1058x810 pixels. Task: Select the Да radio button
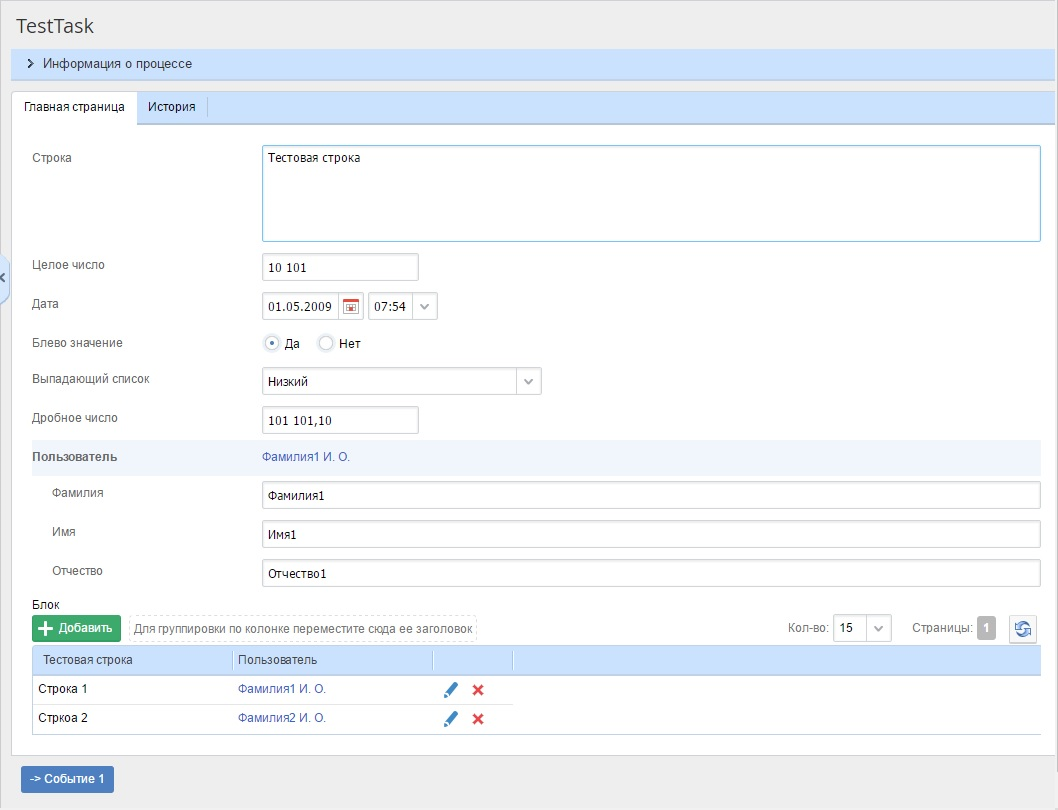(271, 343)
